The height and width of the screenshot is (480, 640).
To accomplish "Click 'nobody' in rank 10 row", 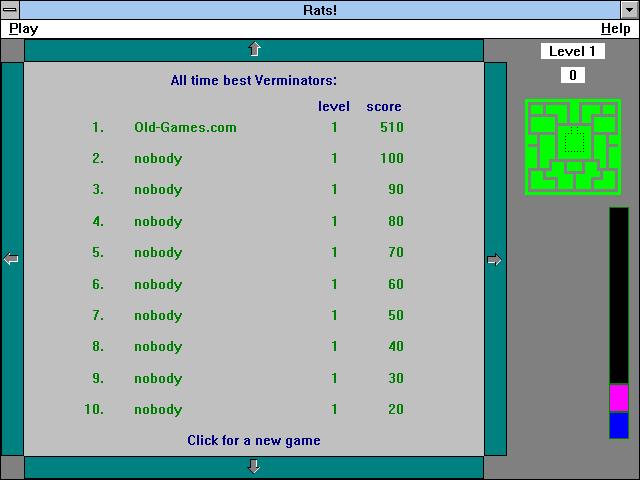I will click(158, 409).
